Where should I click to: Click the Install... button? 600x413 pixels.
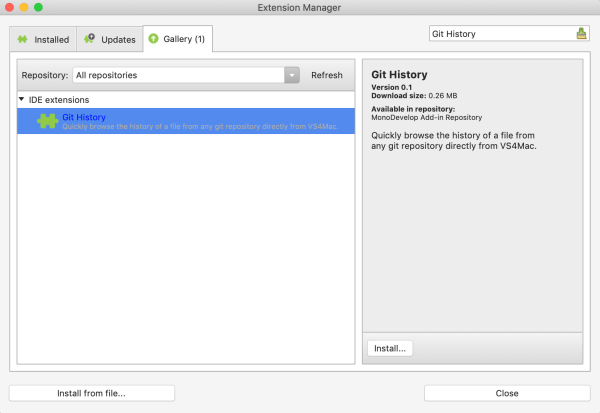pos(390,349)
